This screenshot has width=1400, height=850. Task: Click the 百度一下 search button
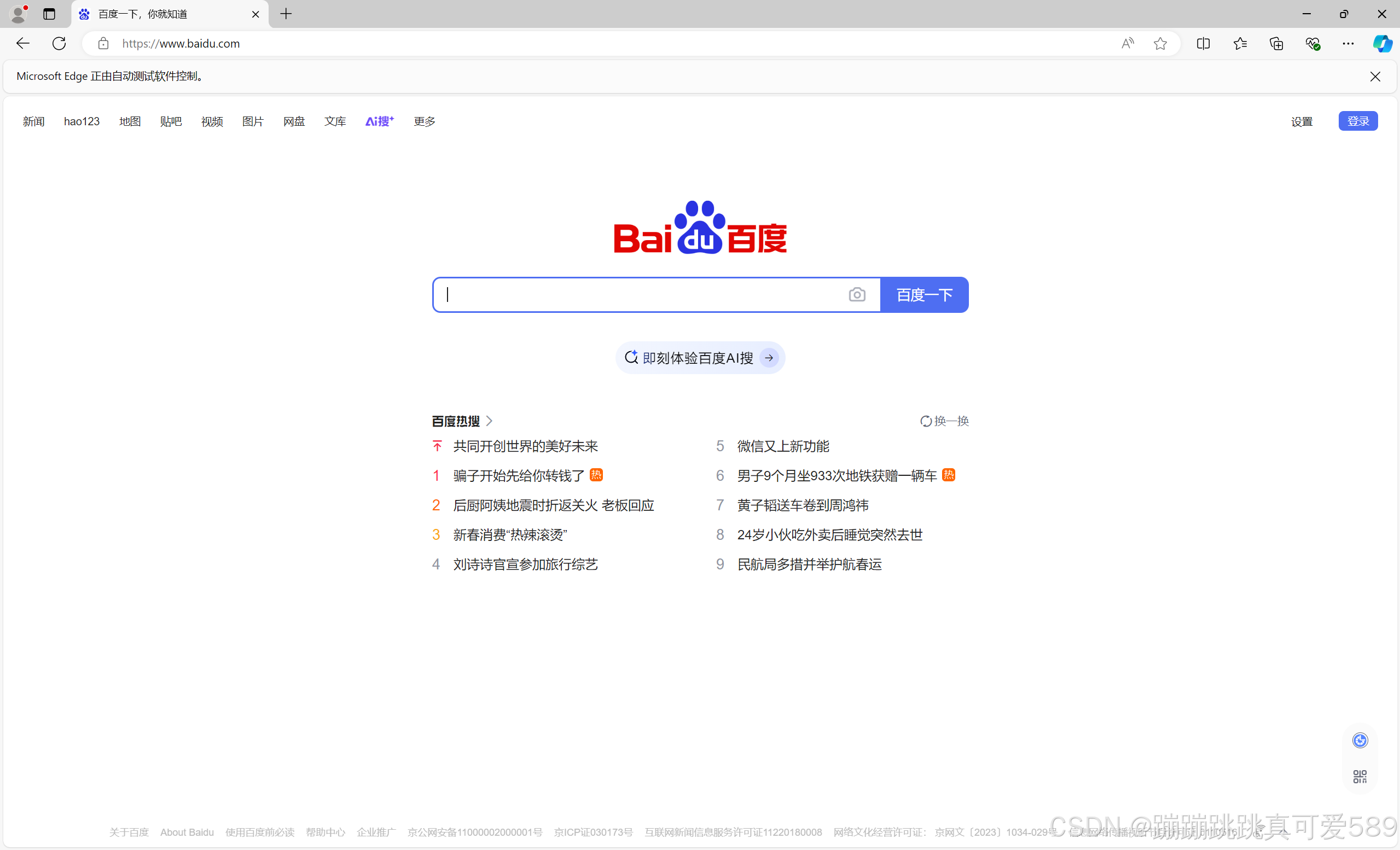click(x=925, y=295)
